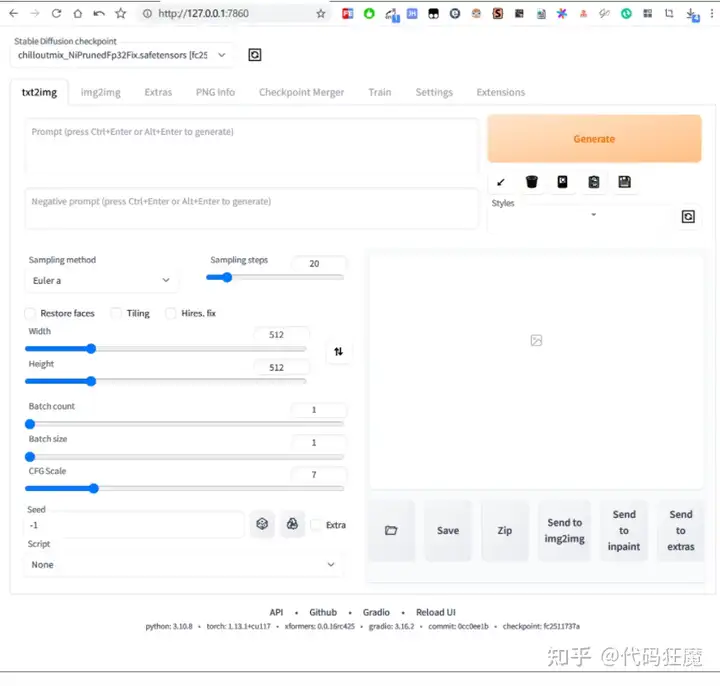Viewport: 720px width, 686px height.
Task: Click the Width slider handle
Action: (91, 349)
